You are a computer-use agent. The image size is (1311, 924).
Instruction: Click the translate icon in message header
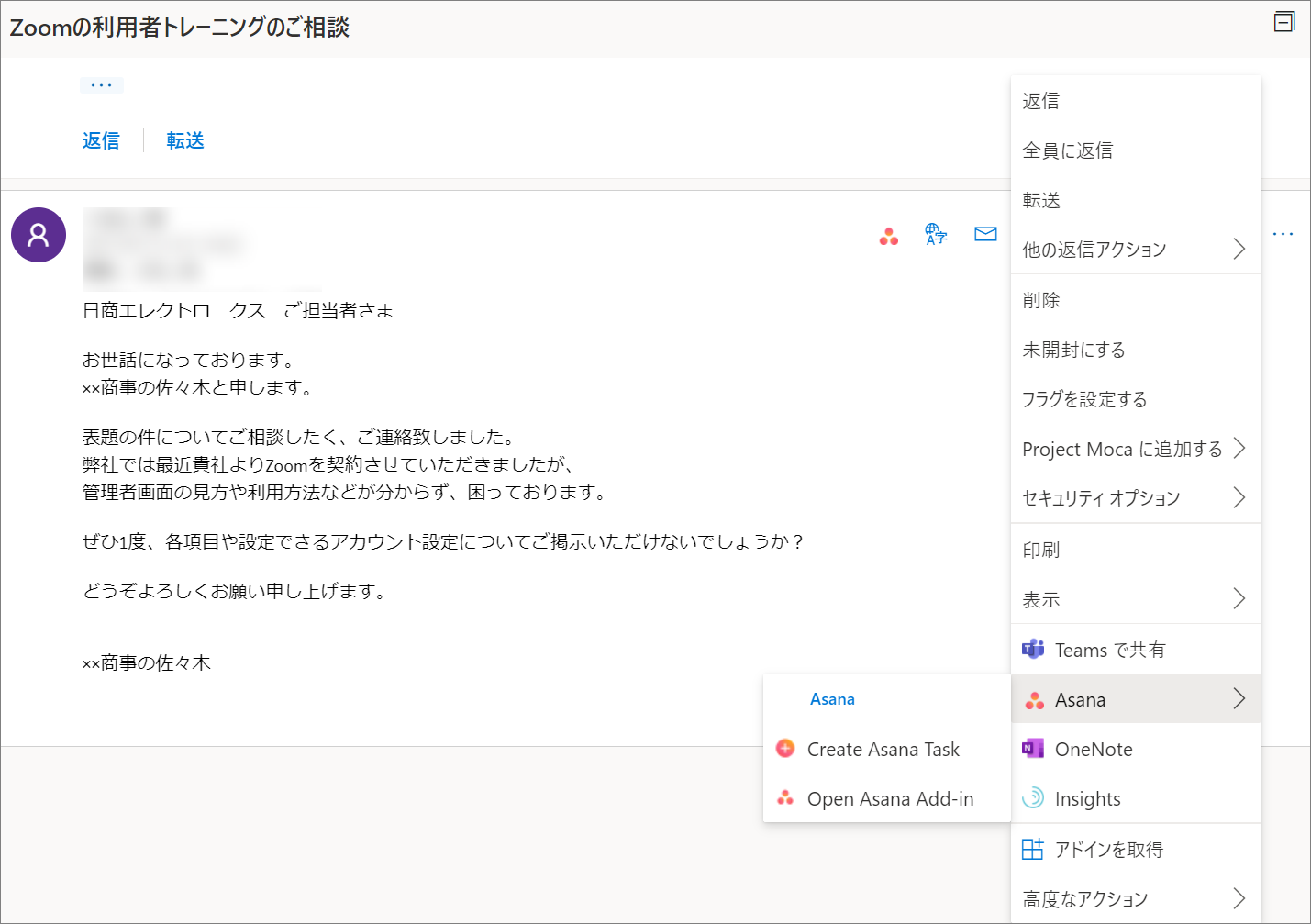tap(936, 234)
